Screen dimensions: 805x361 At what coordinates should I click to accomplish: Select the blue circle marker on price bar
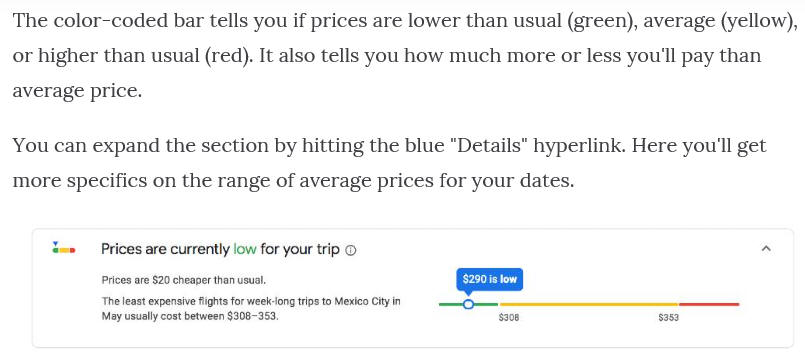tap(468, 304)
